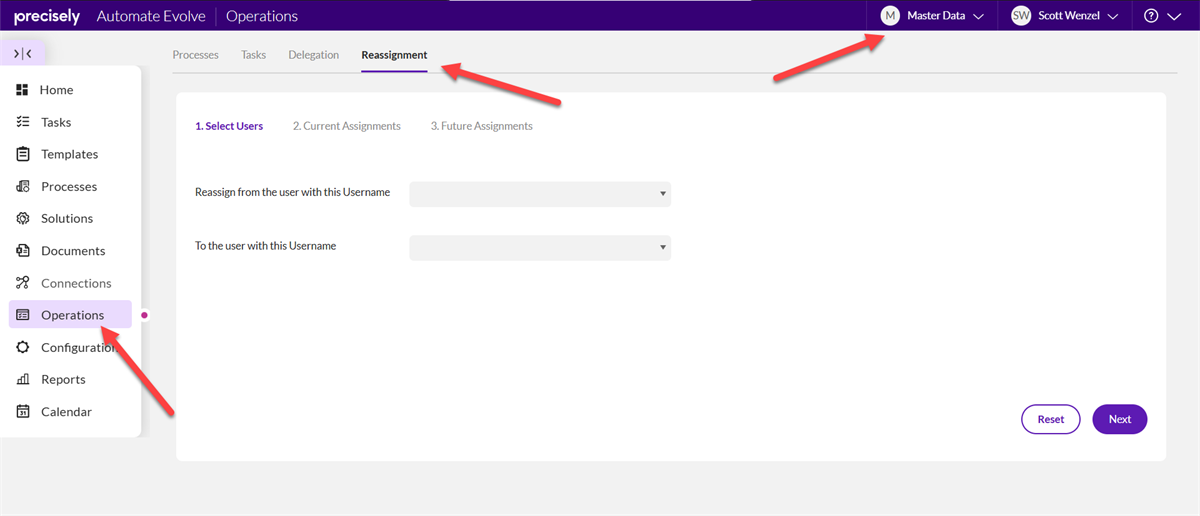Open Solutions in the sidebar

coord(67,218)
